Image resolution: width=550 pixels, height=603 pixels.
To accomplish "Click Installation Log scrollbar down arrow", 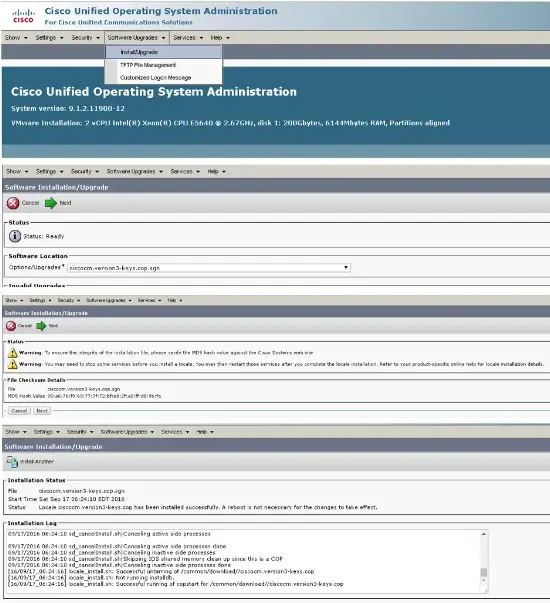I will click(x=484, y=581).
